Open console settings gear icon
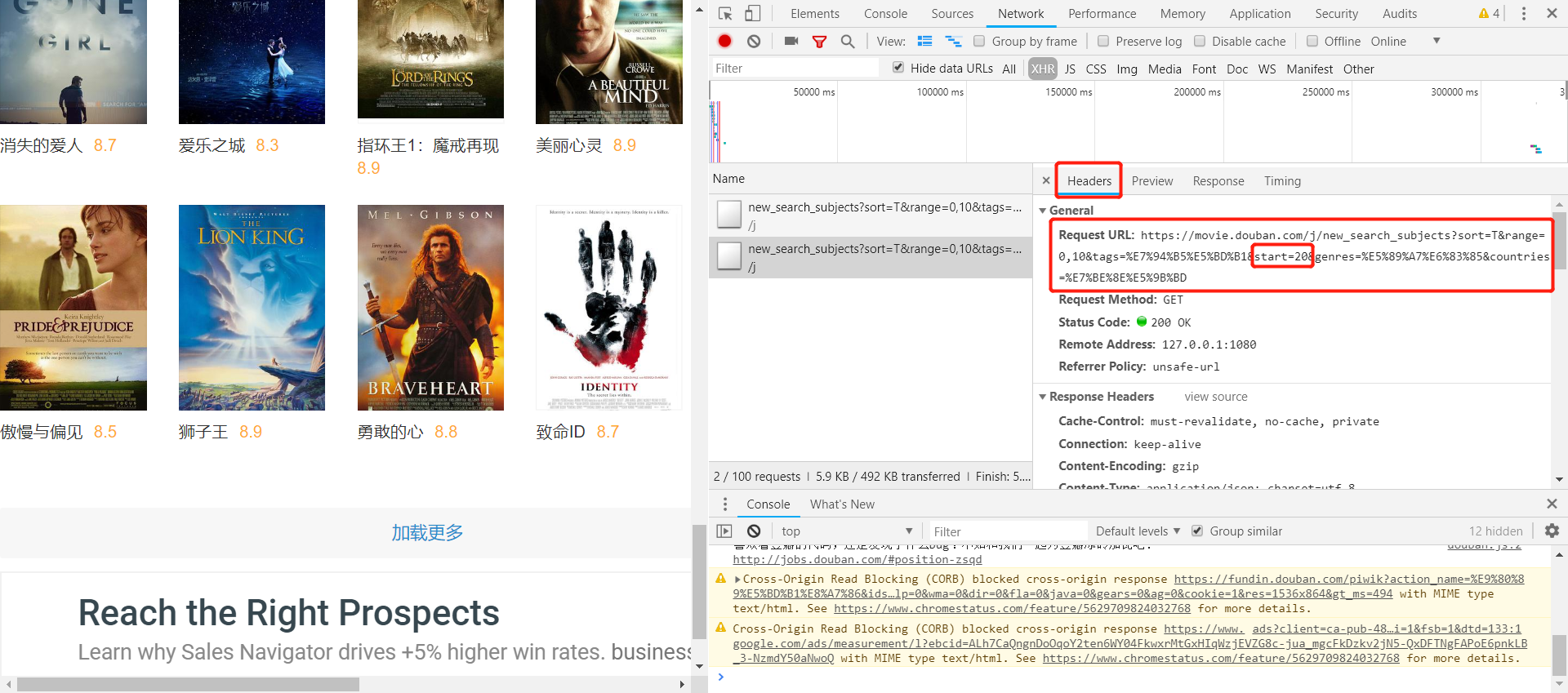1568x693 pixels. click(x=1552, y=531)
